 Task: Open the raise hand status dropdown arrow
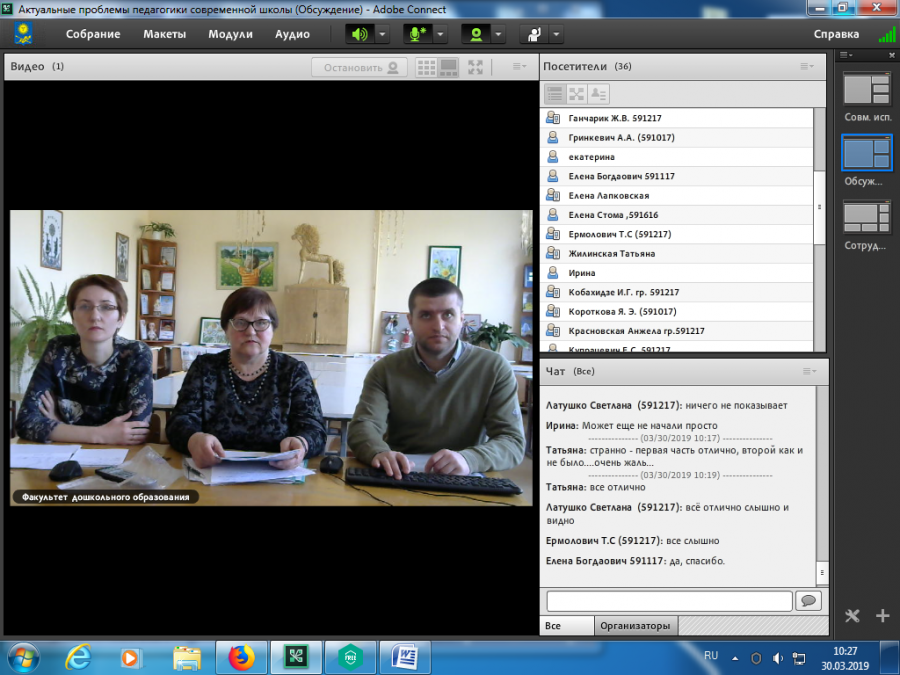[x=556, y=34]
